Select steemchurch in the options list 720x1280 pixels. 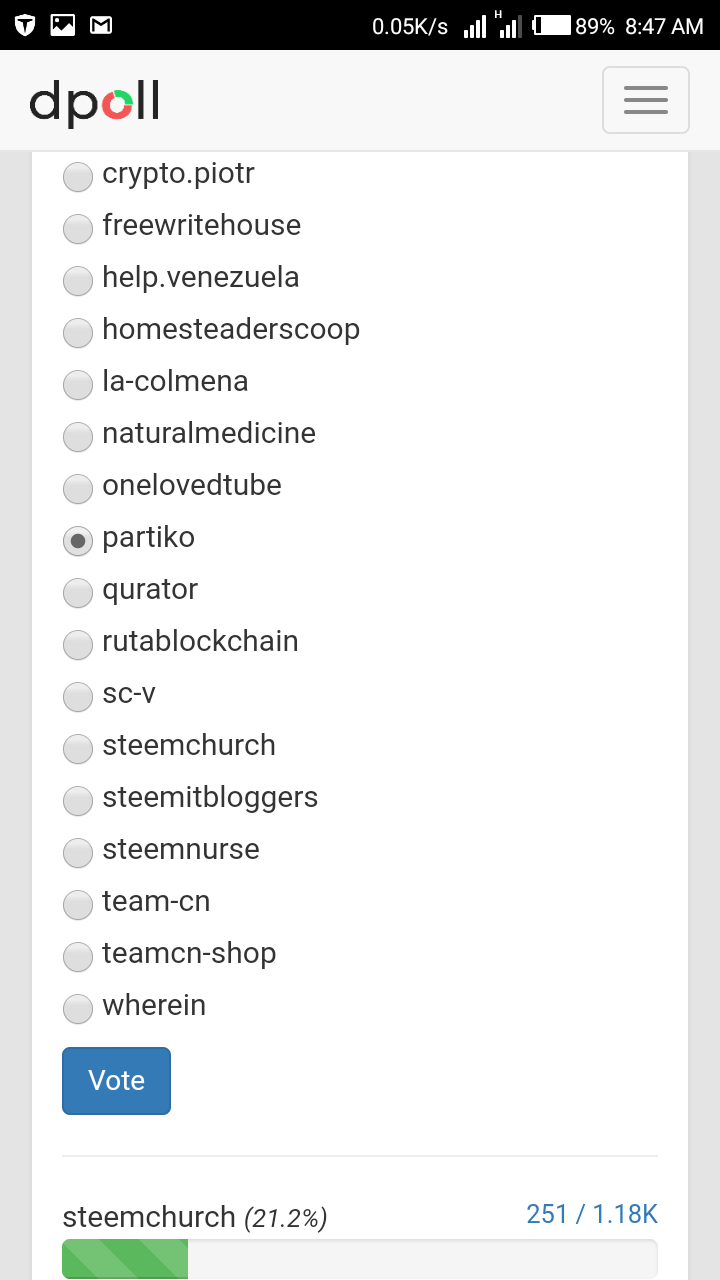click(x=77, y=750)
